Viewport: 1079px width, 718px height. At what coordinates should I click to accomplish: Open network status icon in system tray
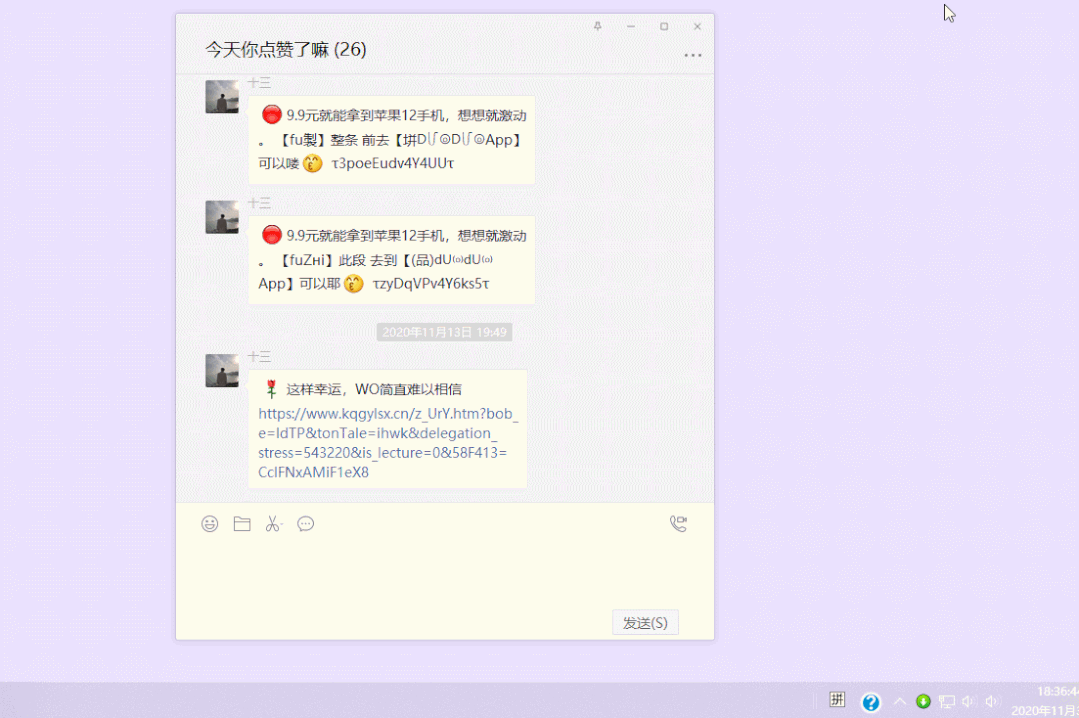[947, 702]
